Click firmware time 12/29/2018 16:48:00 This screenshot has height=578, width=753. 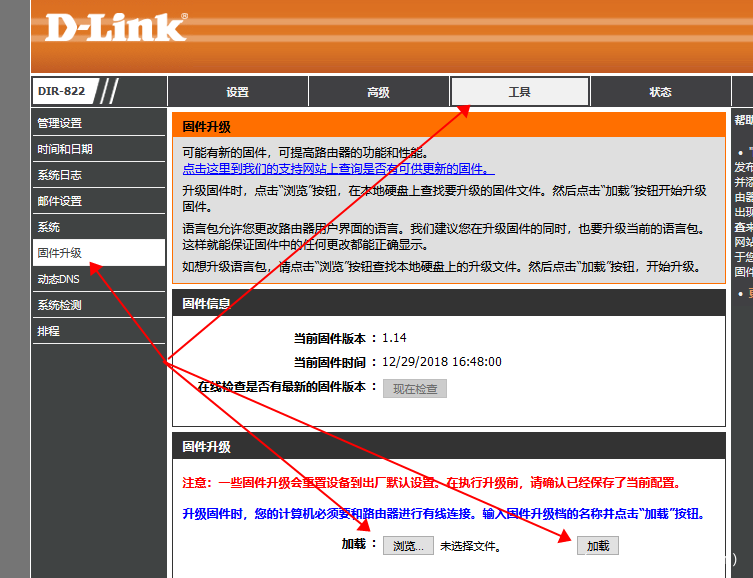[442, 362]
